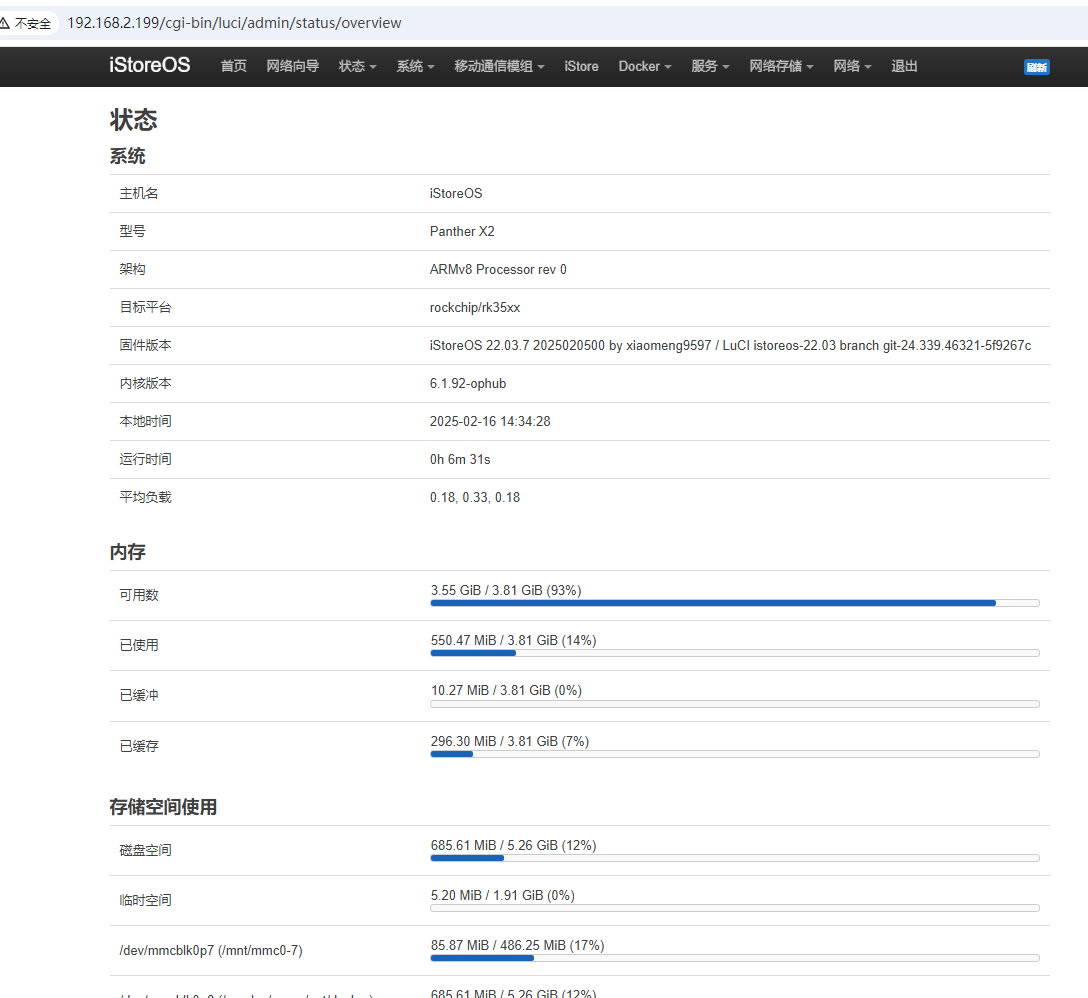
Task: Expand the Docker dropdown menu
Action: [644, 66]
